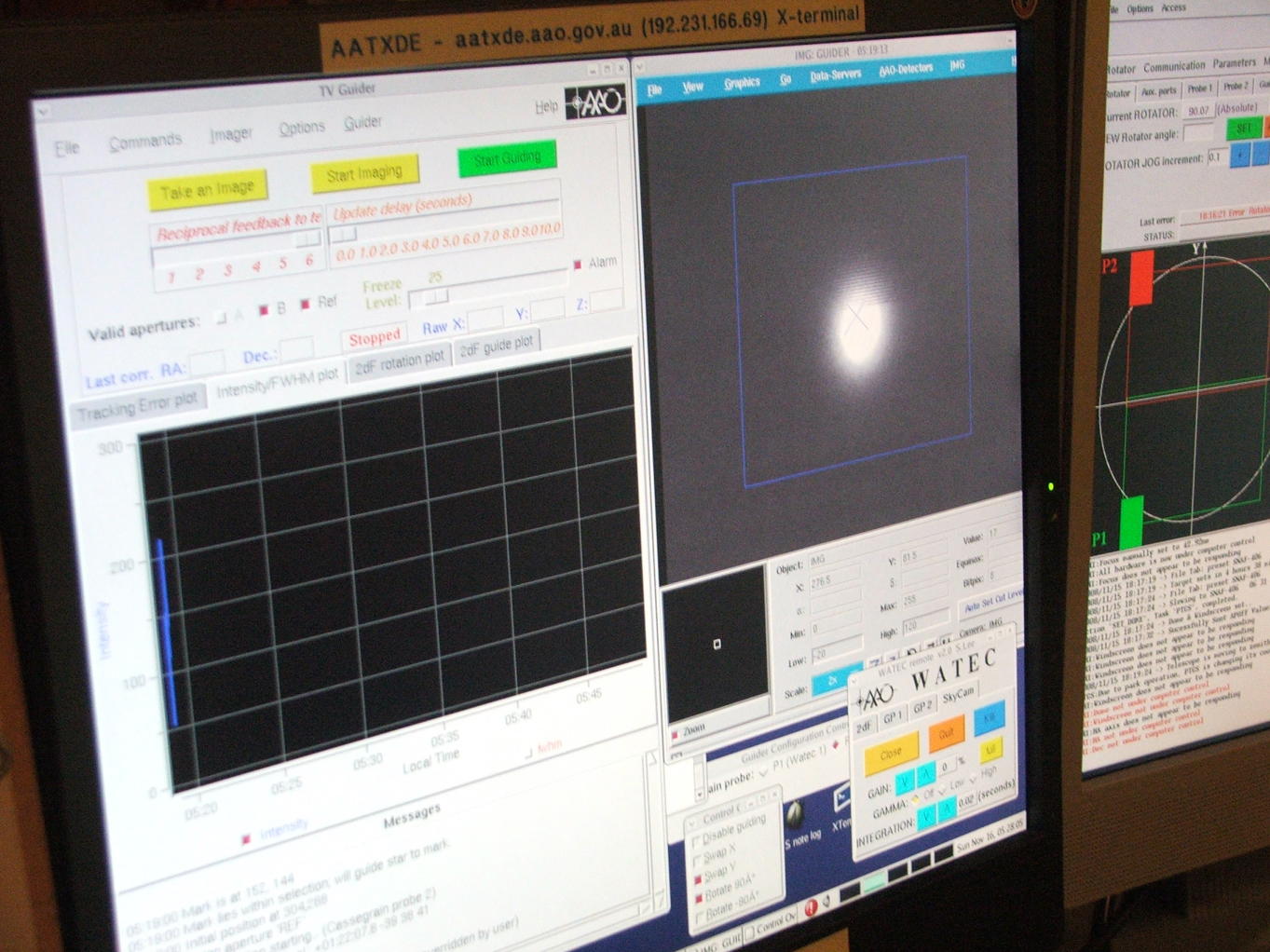Viewport: 1270px width, 952px height.
Task: Click the red alert icon in taskbar
Action: [x=811, y=907]
